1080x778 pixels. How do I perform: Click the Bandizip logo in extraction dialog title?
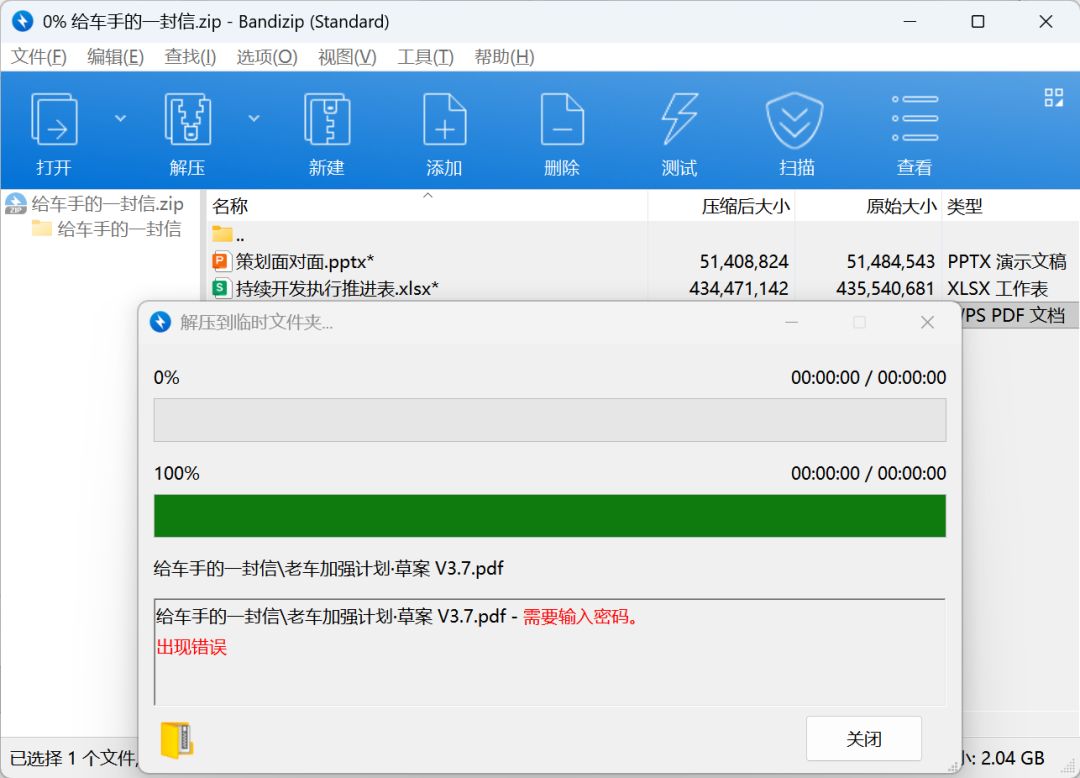[x=160, y=322]
